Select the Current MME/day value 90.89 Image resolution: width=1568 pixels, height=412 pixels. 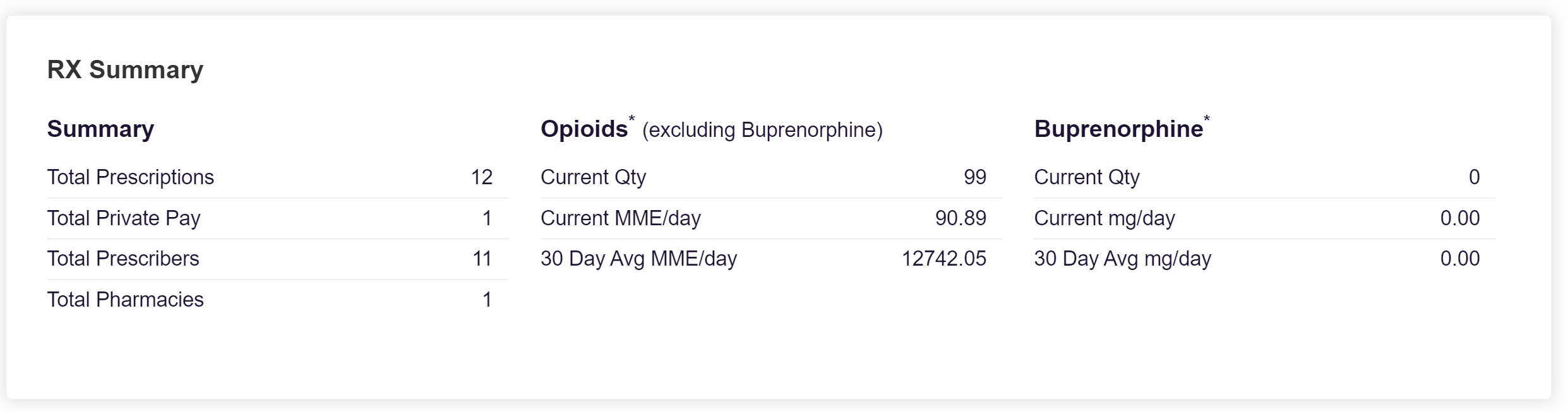point(960,218)
